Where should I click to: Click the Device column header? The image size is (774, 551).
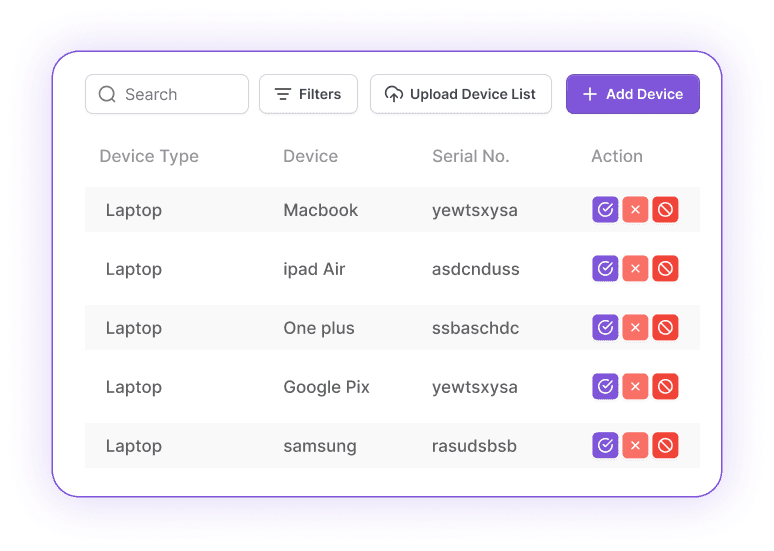(x=310, y=156)
